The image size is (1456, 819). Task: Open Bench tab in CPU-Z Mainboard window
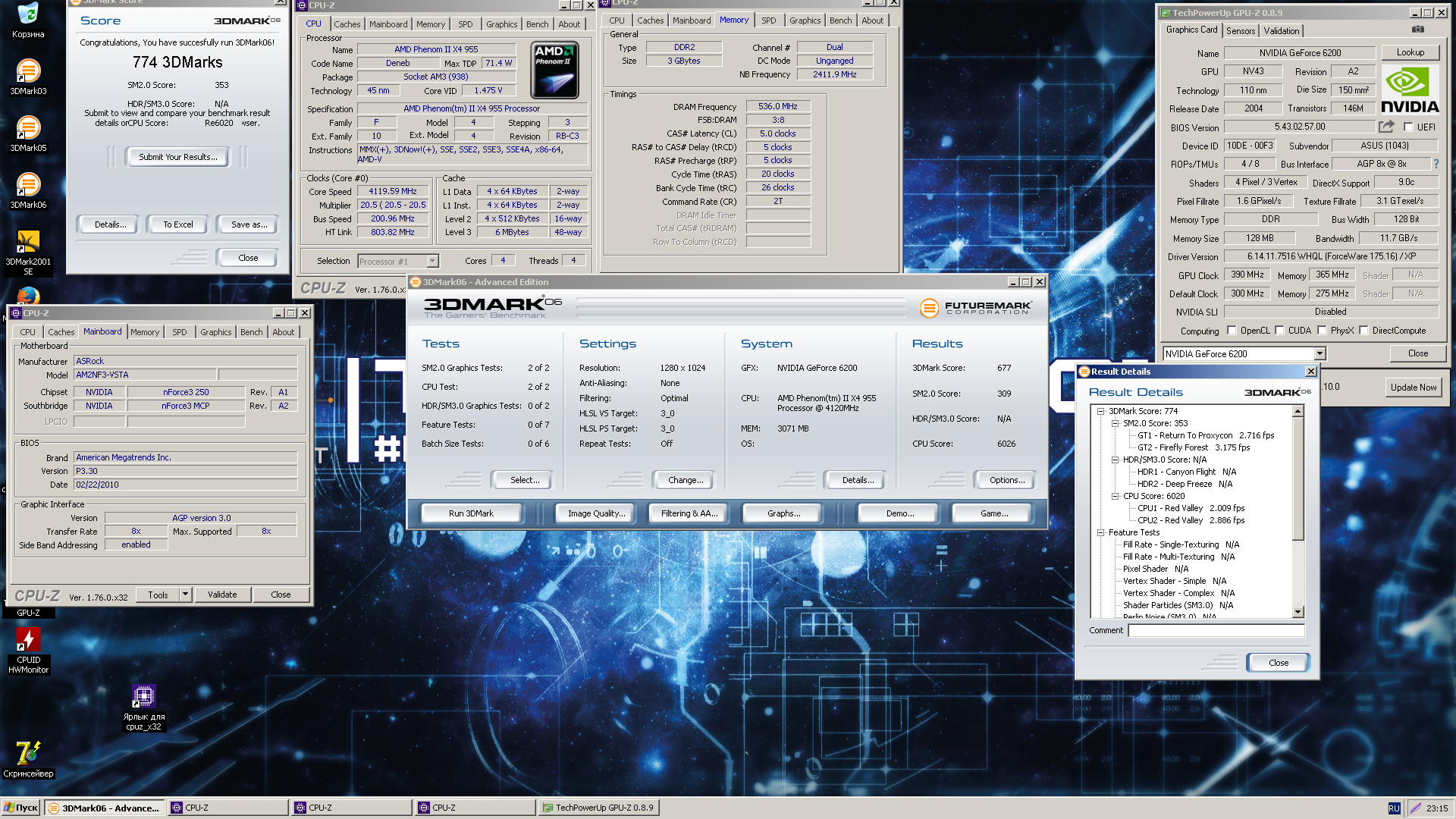click(251, 332)
